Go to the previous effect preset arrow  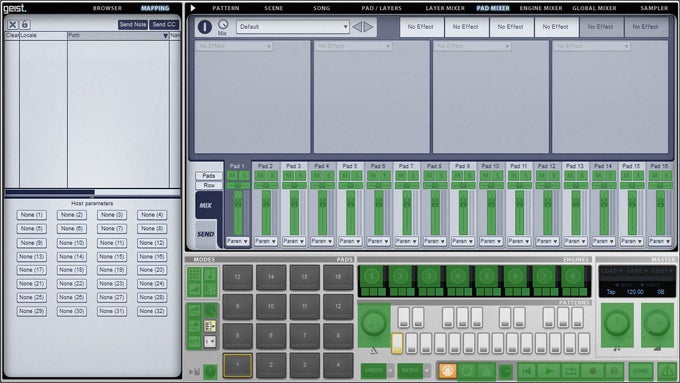[357, 27]
